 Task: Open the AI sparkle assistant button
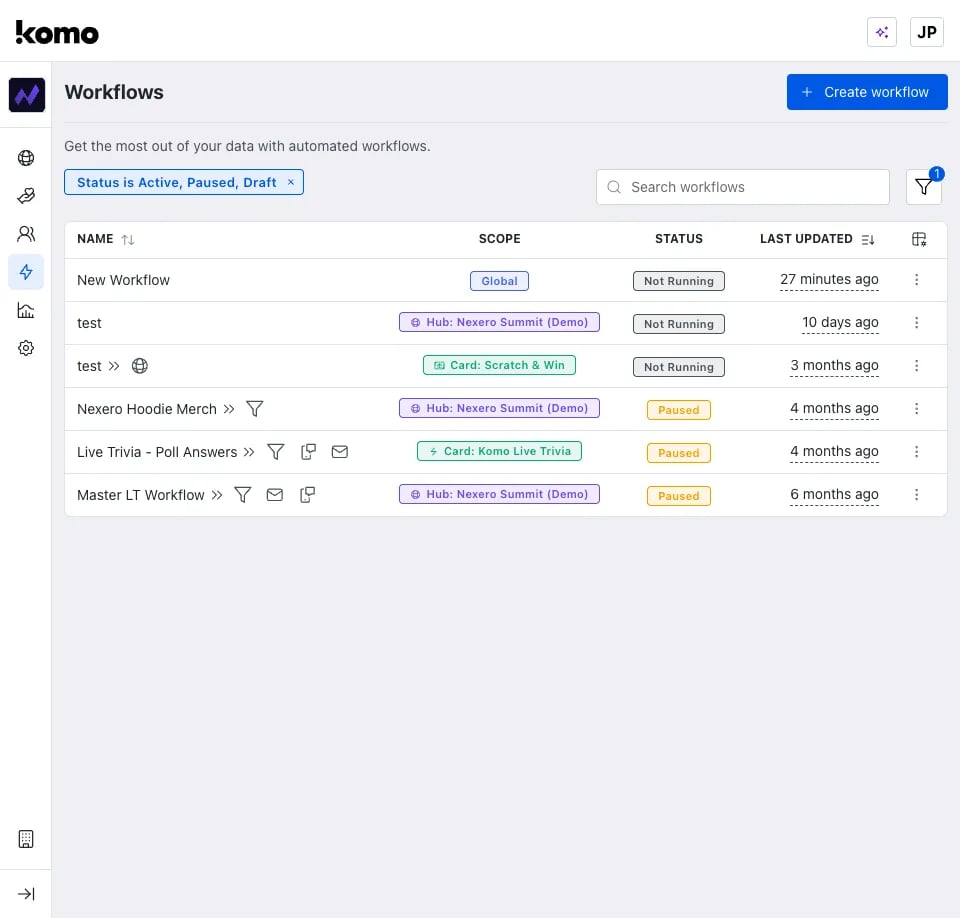point(882,32)
